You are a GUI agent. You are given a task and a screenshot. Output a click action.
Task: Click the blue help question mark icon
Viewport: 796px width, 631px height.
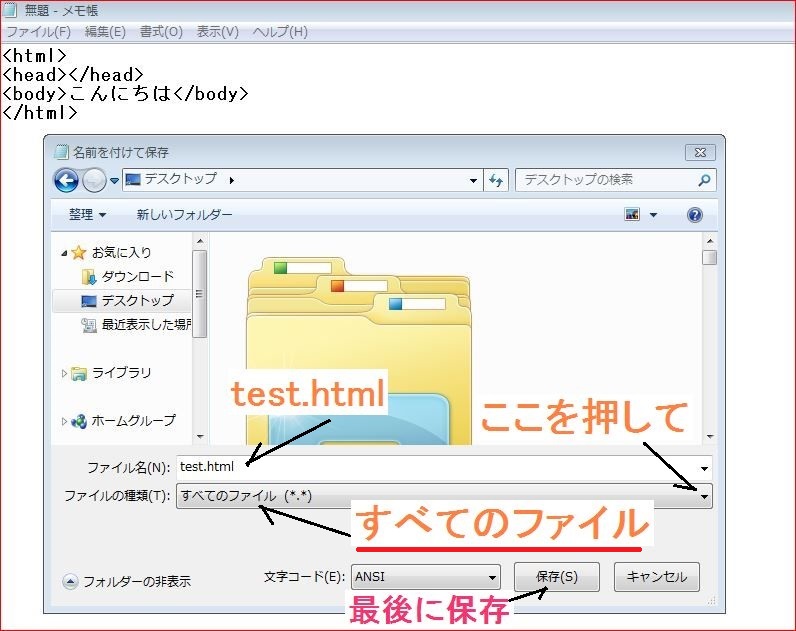pos(694,215)
